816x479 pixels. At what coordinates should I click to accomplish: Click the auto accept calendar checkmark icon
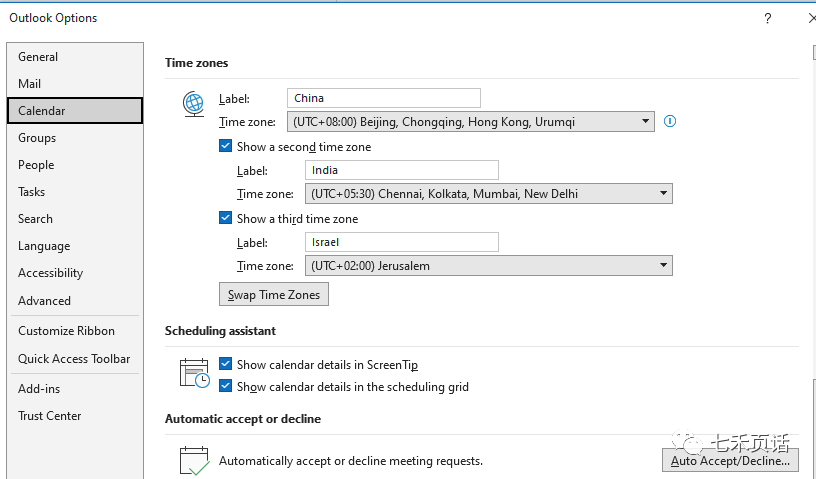(194, 460)
